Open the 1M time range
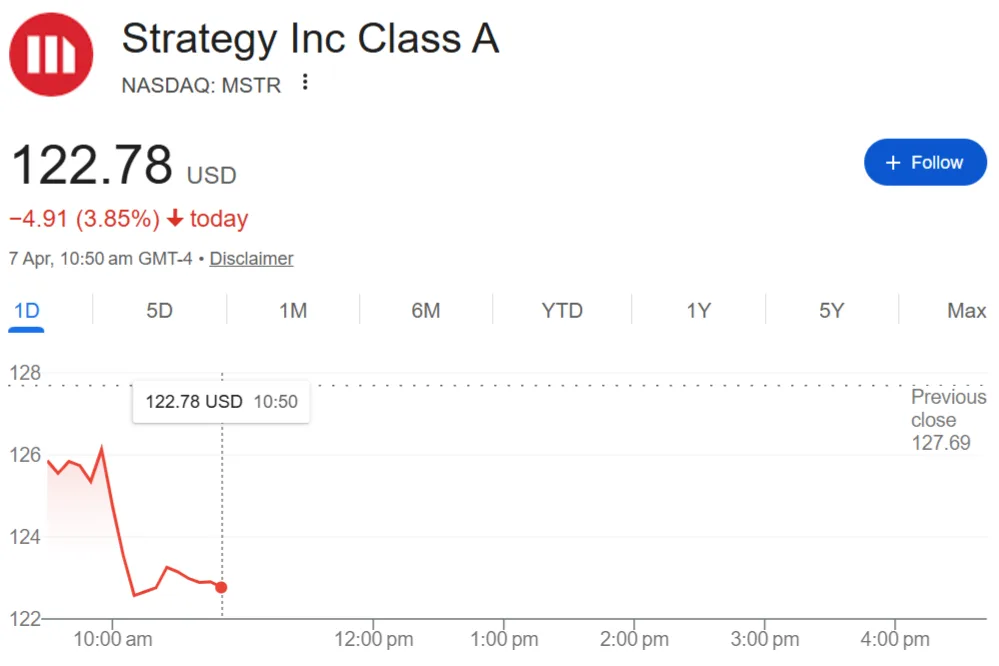999x666 pixels. click(293, 311)
